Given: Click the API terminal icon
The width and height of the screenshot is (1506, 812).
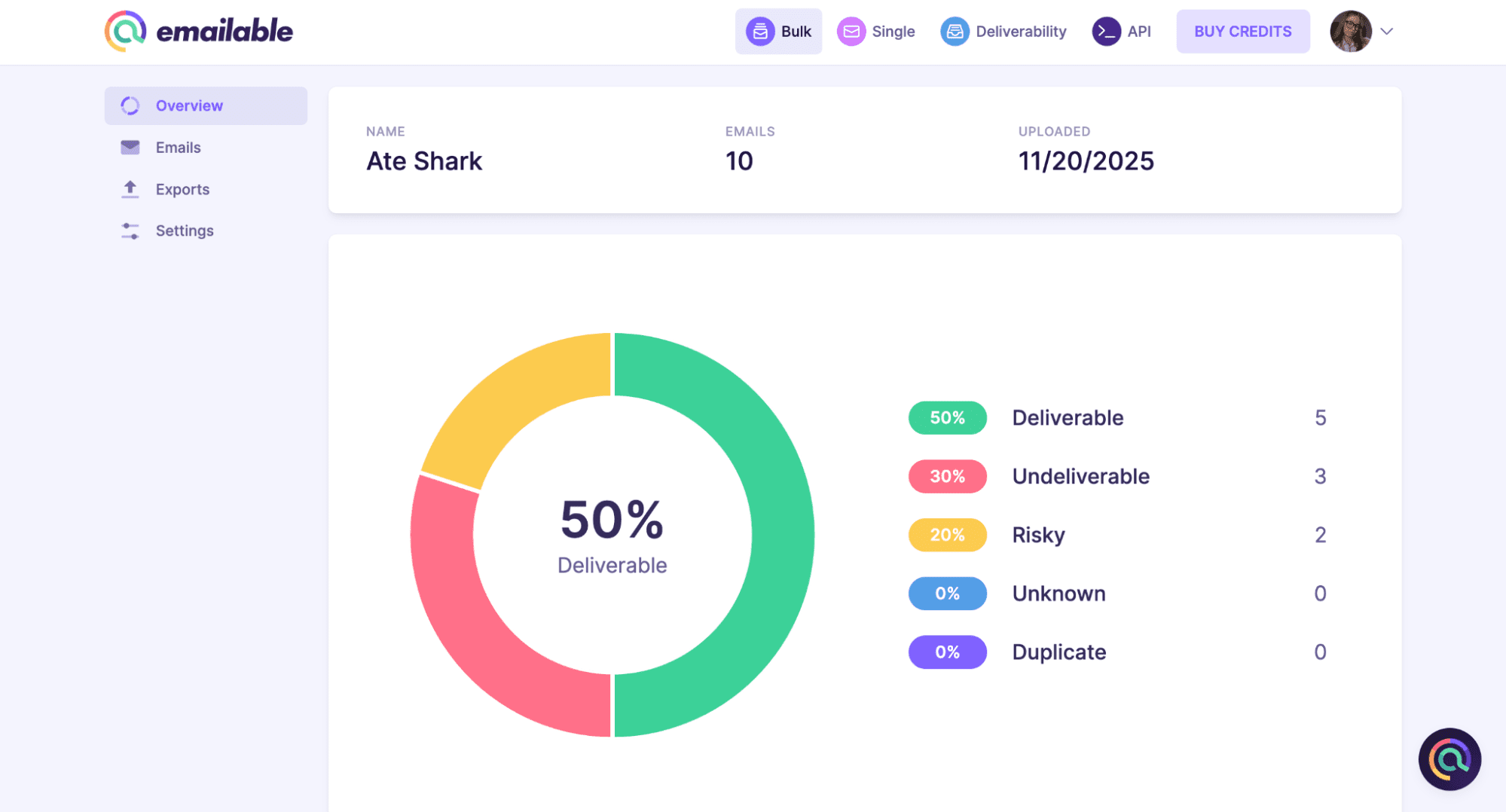Looking at the screenshot, I should click(1106, 32).
